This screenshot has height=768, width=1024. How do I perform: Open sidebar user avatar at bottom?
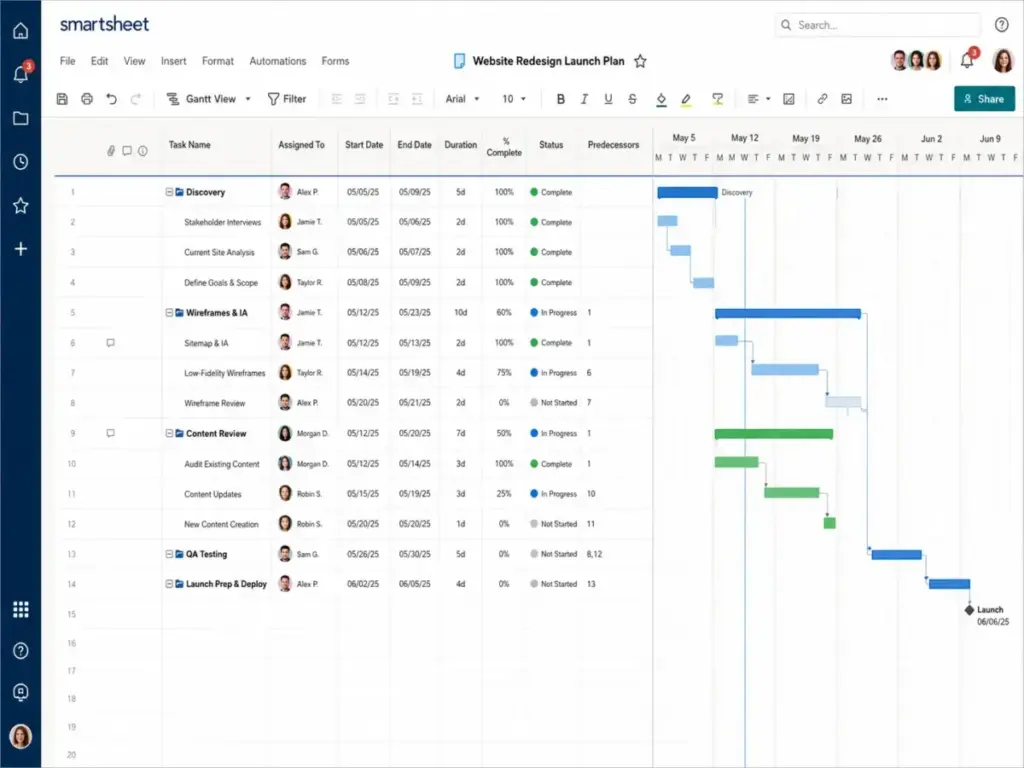point(21,736)
